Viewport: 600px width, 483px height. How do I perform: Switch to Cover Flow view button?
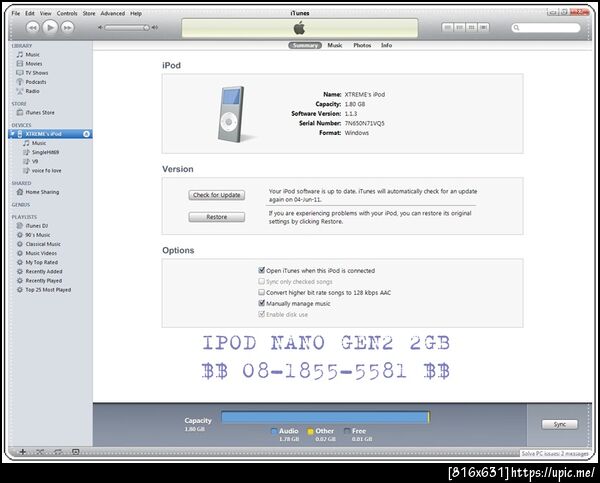pos(483,28)
